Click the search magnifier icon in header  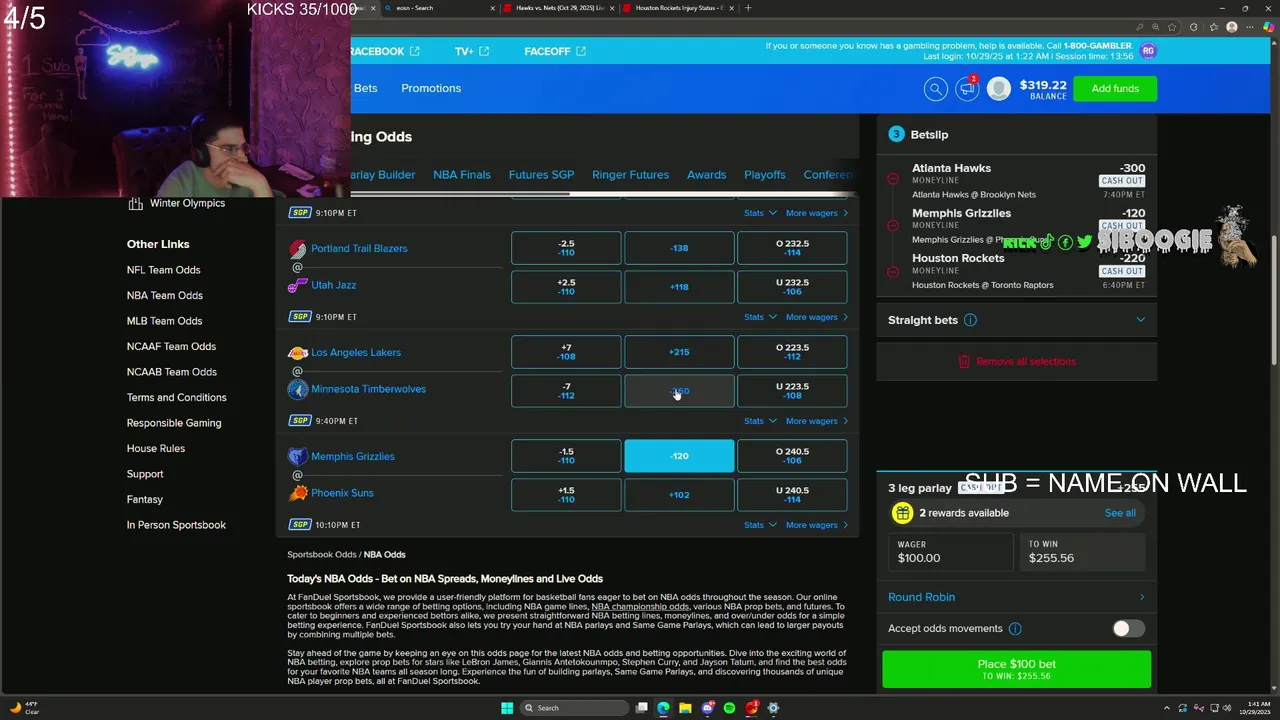(935, 89)
